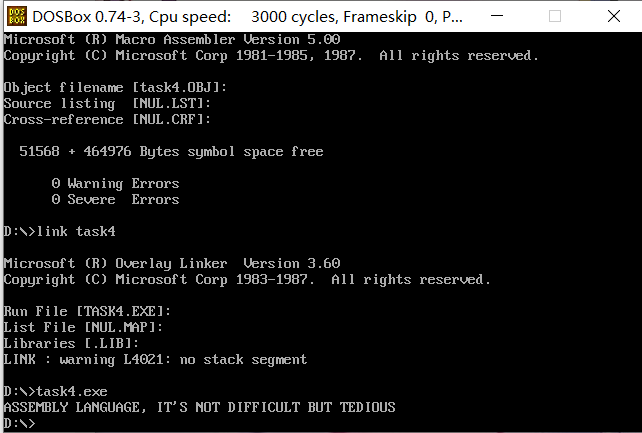Click the 'task4.exe' command line
642x433 pixels.
(56, 391)
